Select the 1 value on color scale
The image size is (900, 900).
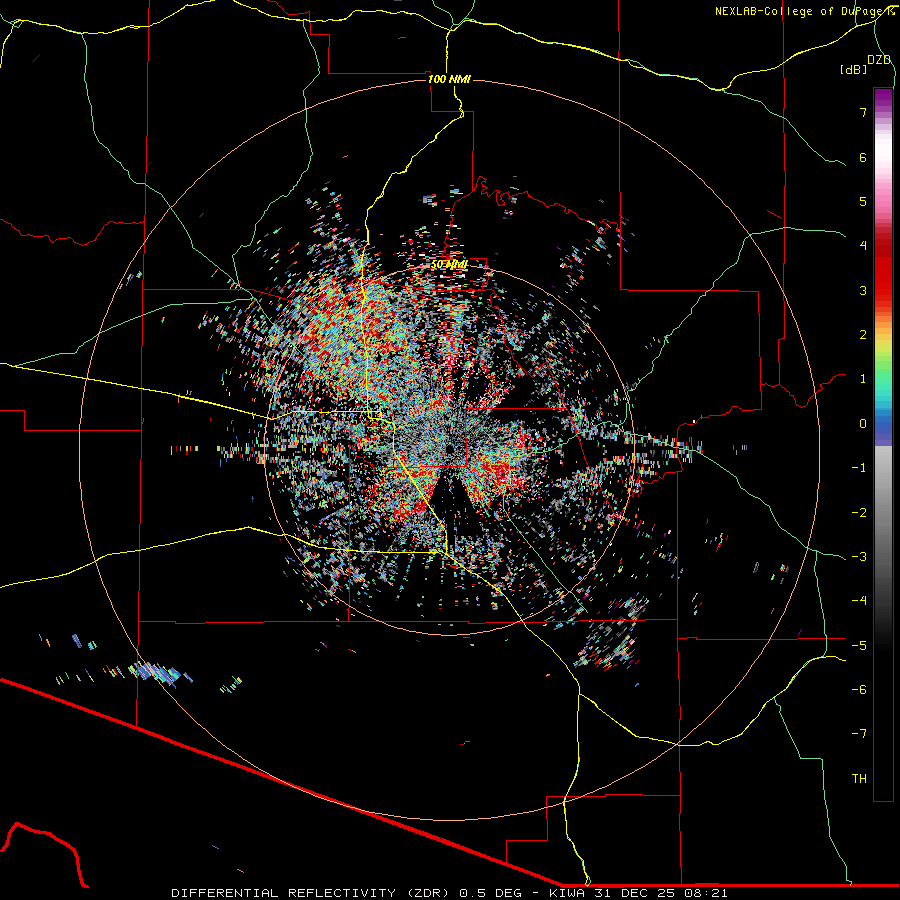coord(863,379)
